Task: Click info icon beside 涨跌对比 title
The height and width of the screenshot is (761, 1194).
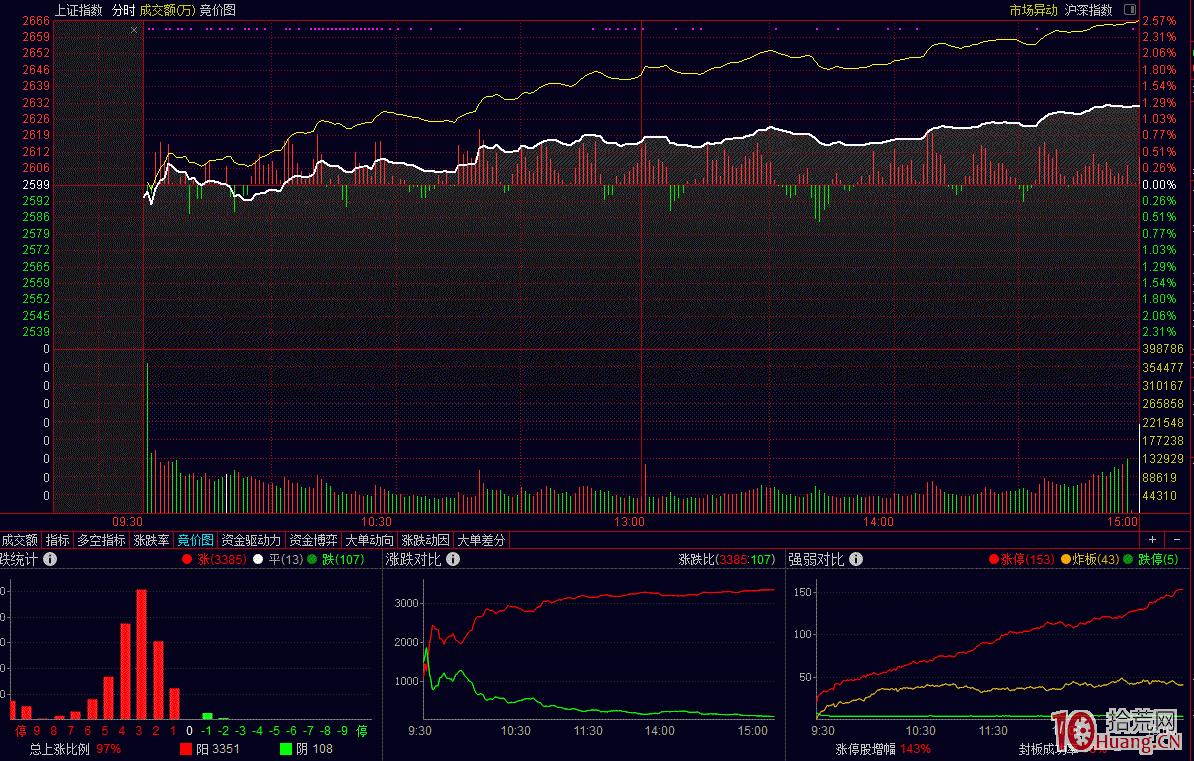Action: (x=453, y=560)
